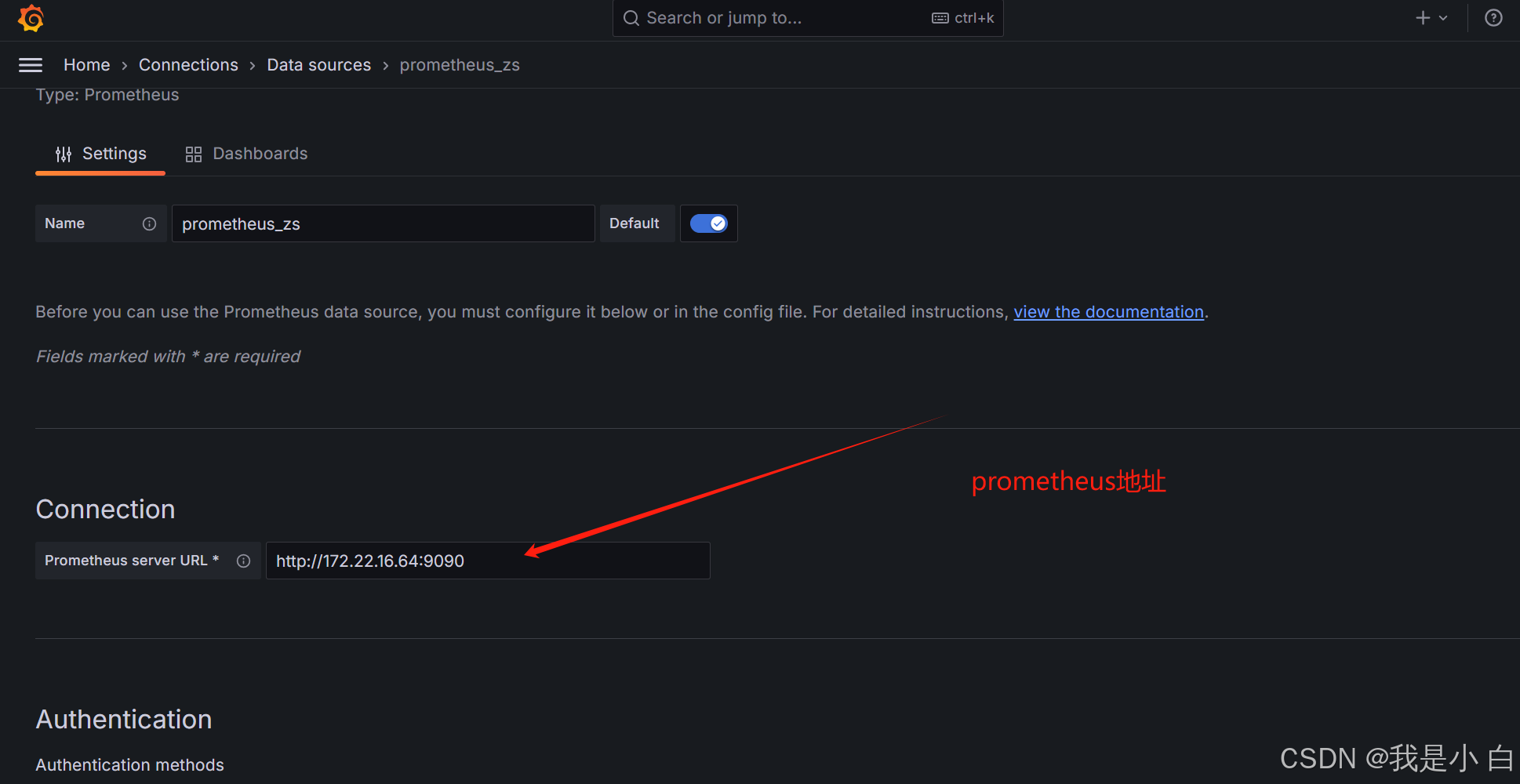Screen dimensions: 1520x784
Task: Click the Name field info icon
Action: (149, 224)
